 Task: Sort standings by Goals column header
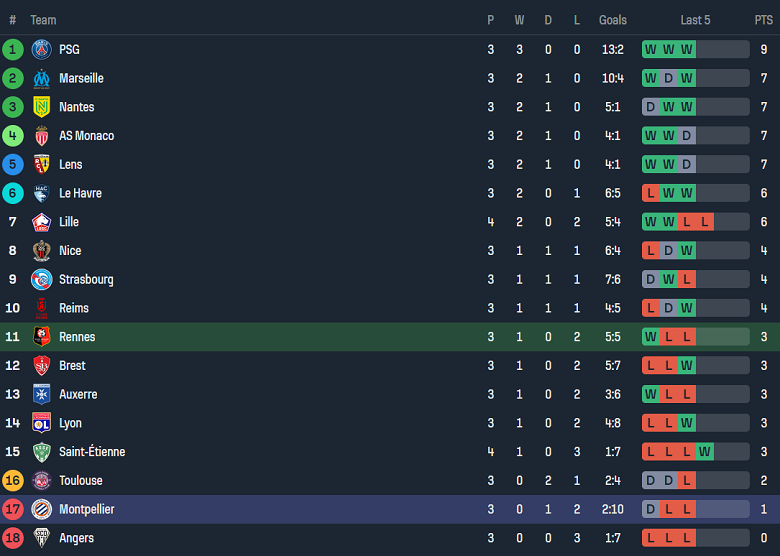pos(613,20)
